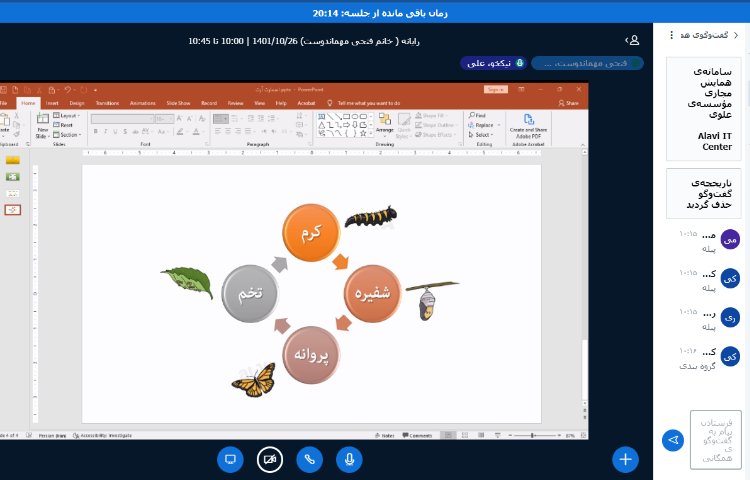Click the Find button in Editing group
The image size is (750, 480).
[478, 116]
